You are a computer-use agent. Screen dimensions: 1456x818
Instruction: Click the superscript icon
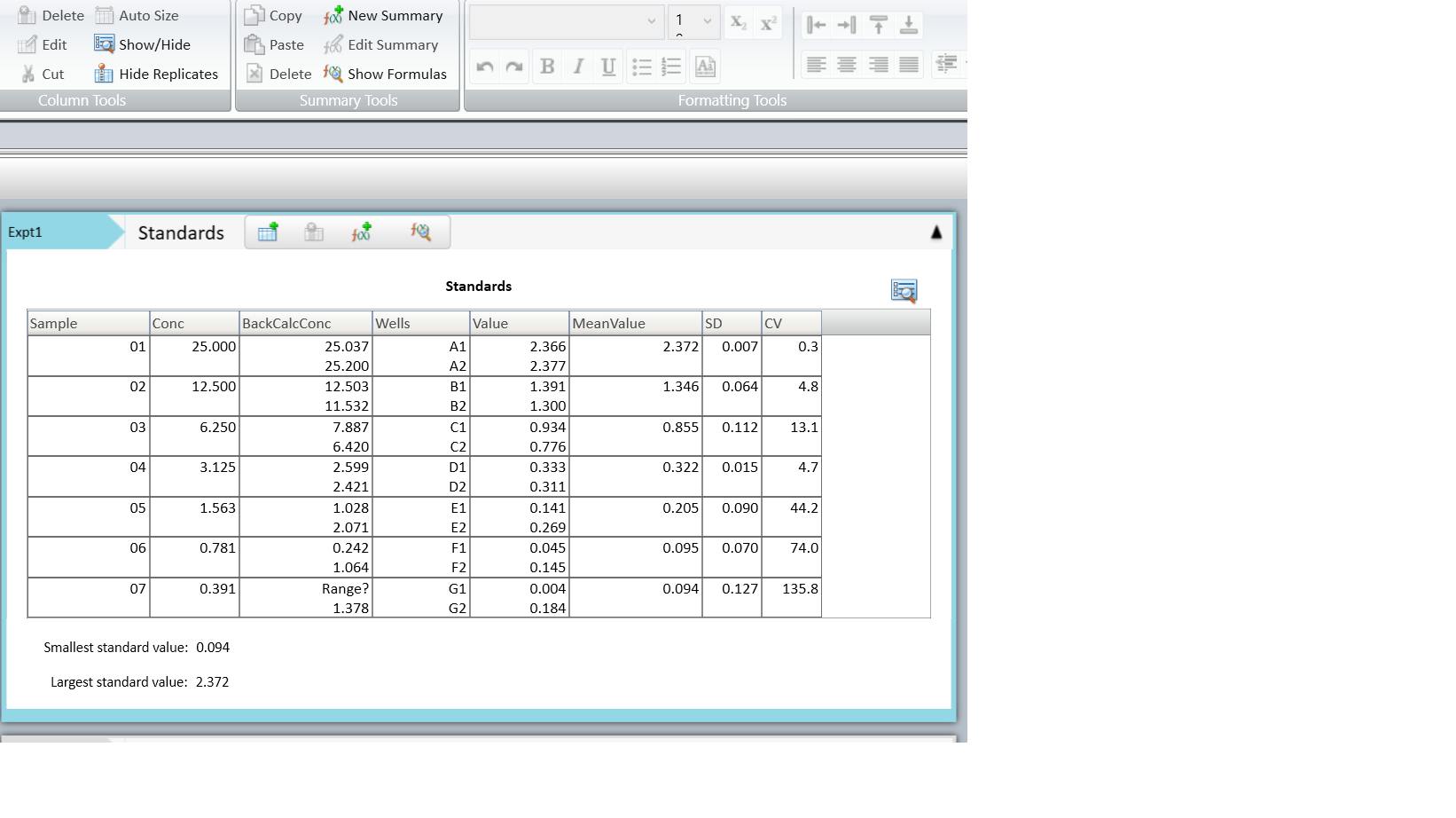(768, 22)
